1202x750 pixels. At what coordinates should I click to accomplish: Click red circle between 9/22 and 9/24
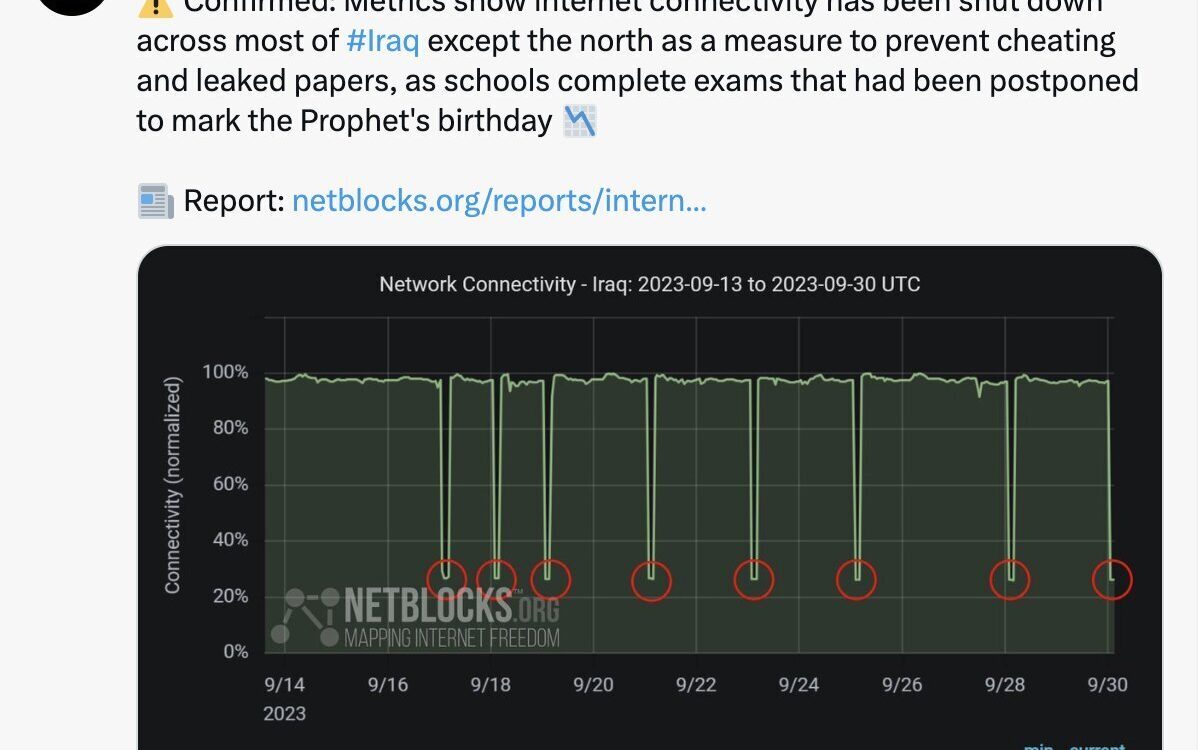[754, 579]
